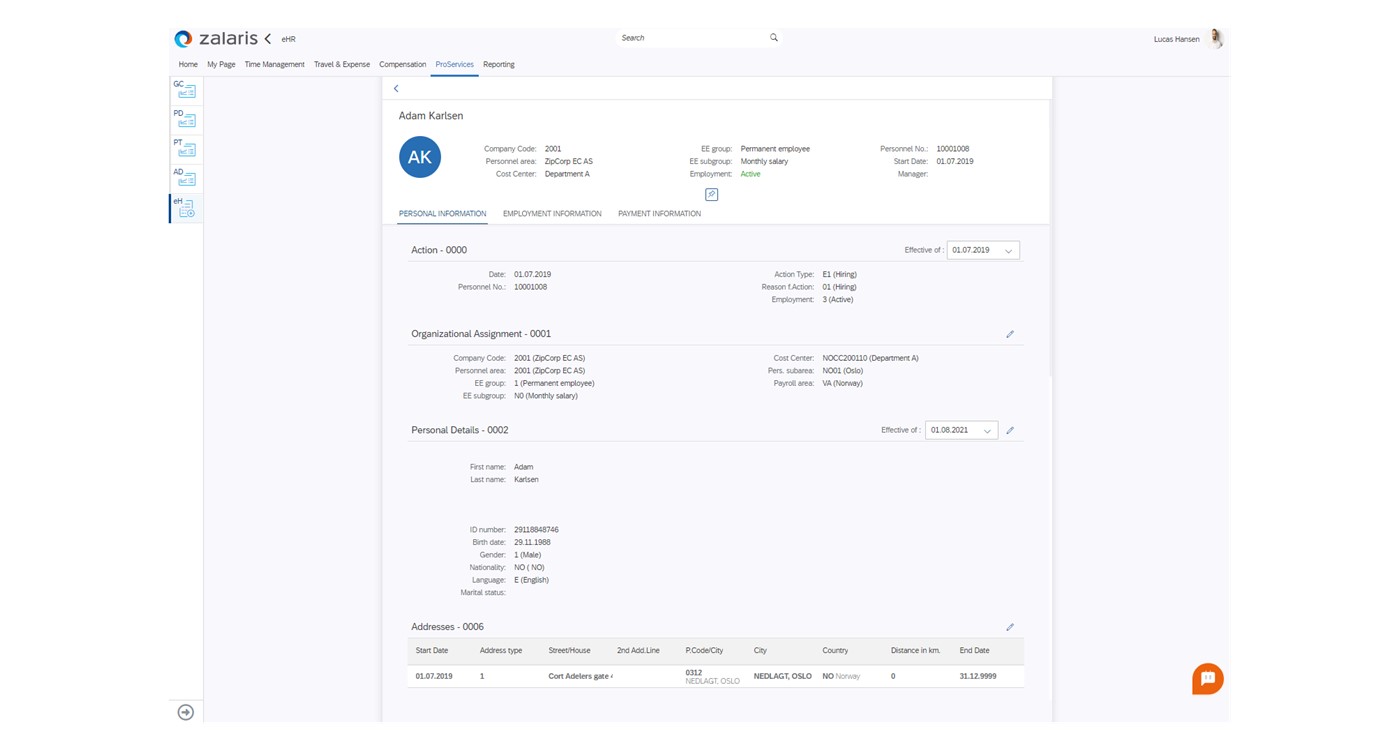Edit Addresses section with pencil icon
The width and height of the screenshot is (1400, 750).
(1010, 627)
